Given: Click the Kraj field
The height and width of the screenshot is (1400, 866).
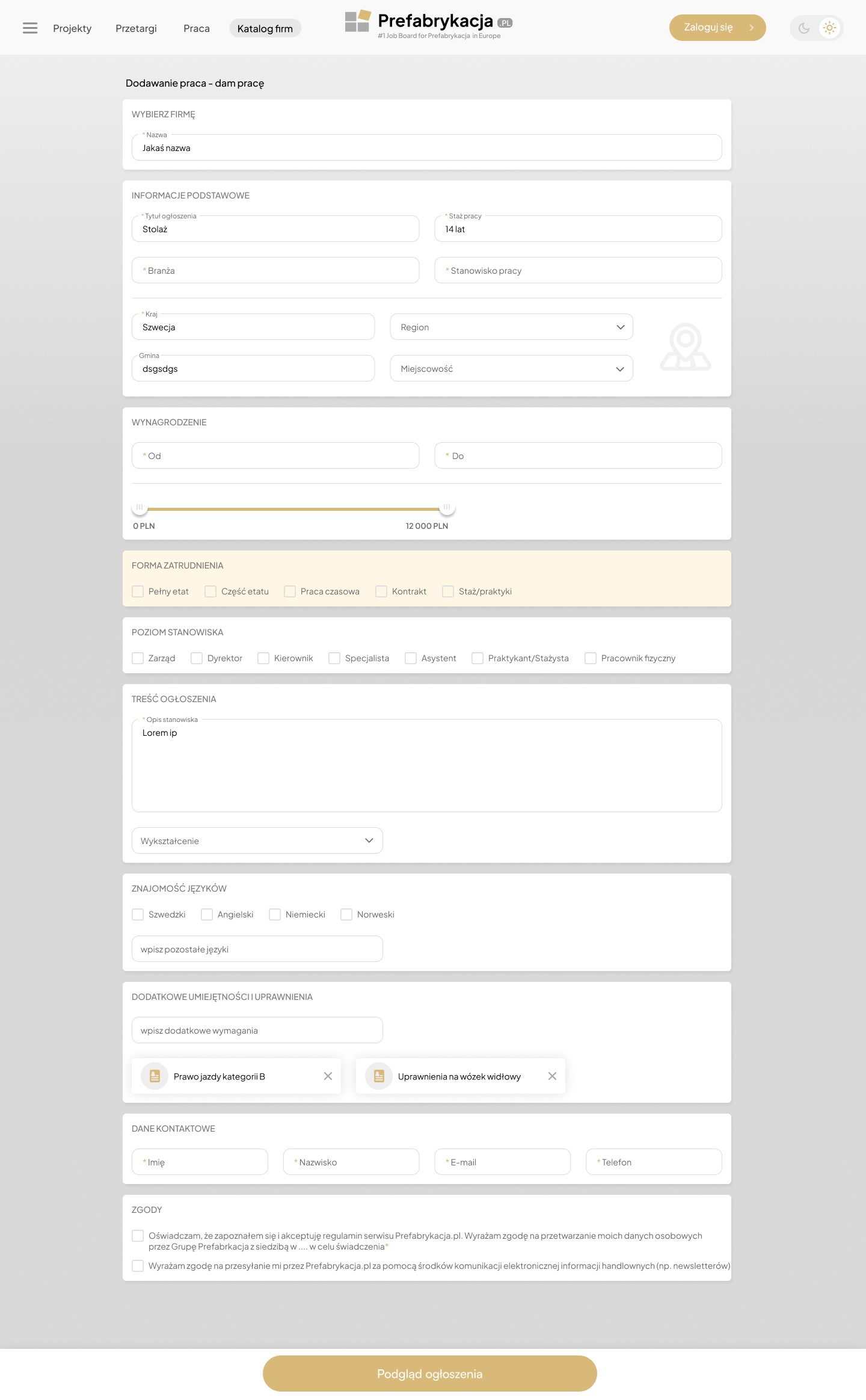Looking at the screenshot, I should point(253,327).
